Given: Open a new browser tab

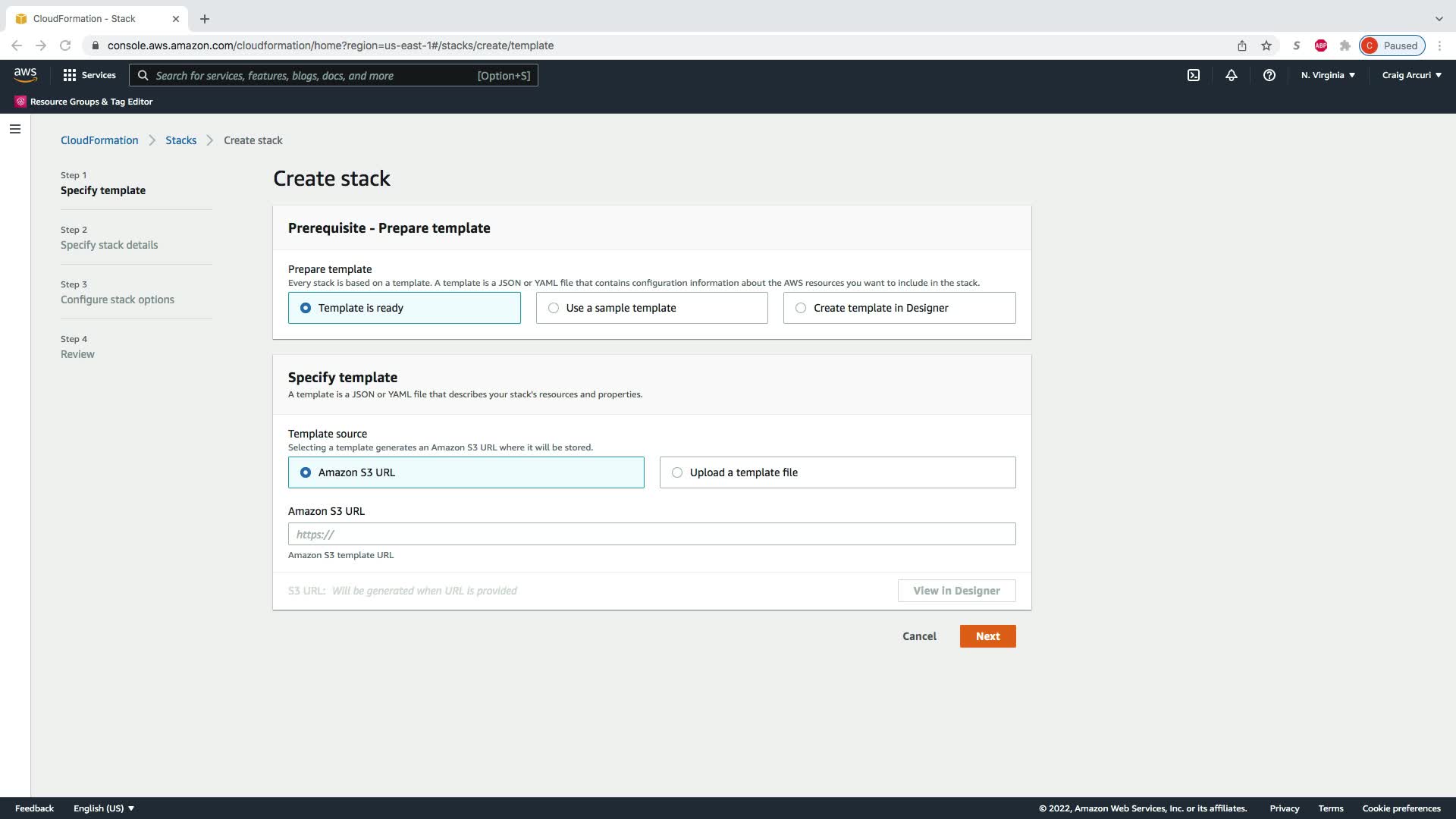Looking at the screenshot, I should [204, 19].
